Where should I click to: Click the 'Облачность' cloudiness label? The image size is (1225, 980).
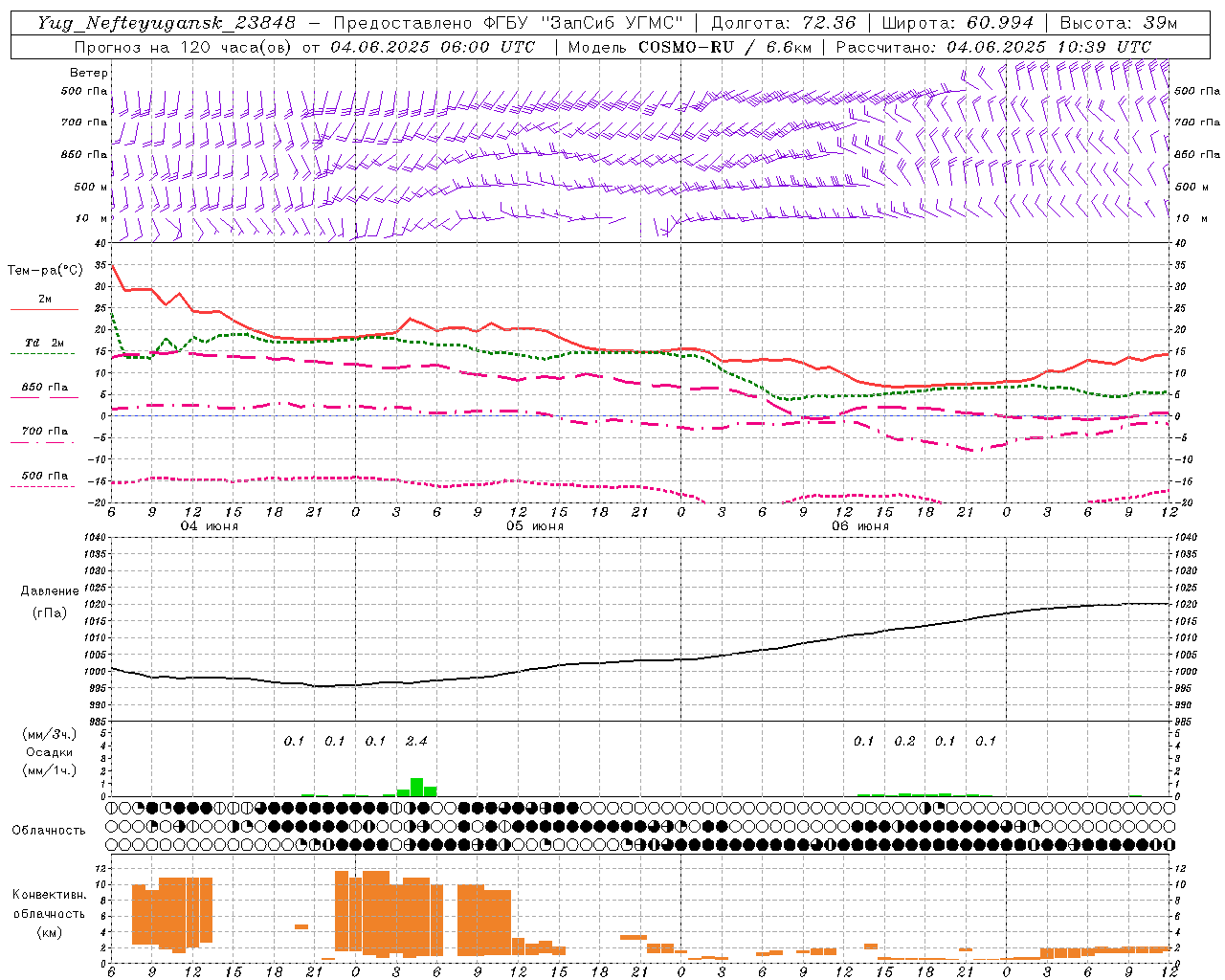tap(49, 830)
